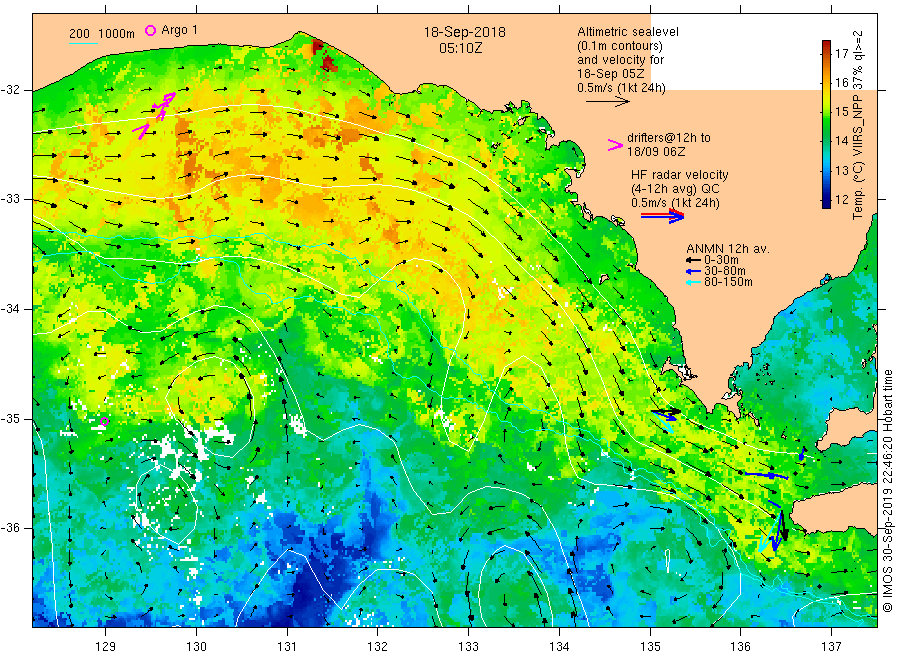
Task: Click the green 14 degree colorbar section
Action: [x=827, y=140]
